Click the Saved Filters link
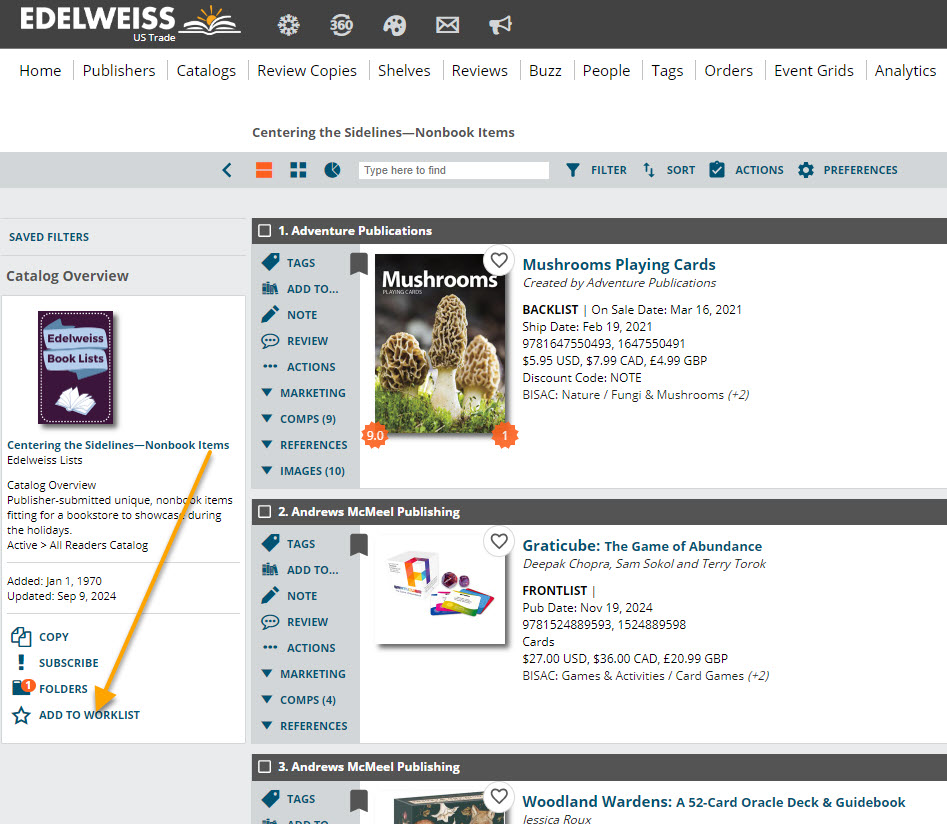Screen dimensions: 947x824 tap(49, 237)
